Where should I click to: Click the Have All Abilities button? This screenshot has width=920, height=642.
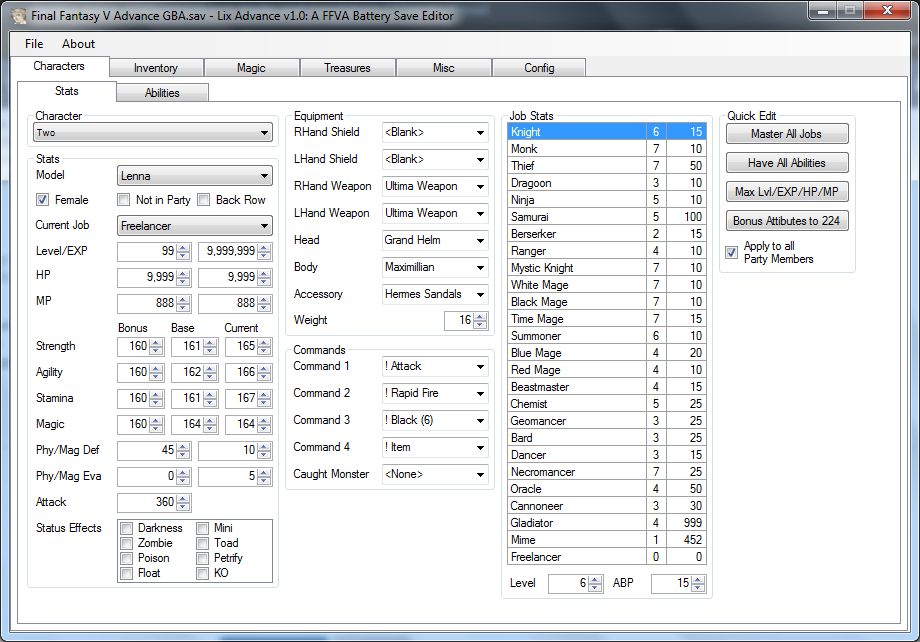point(787,163)
